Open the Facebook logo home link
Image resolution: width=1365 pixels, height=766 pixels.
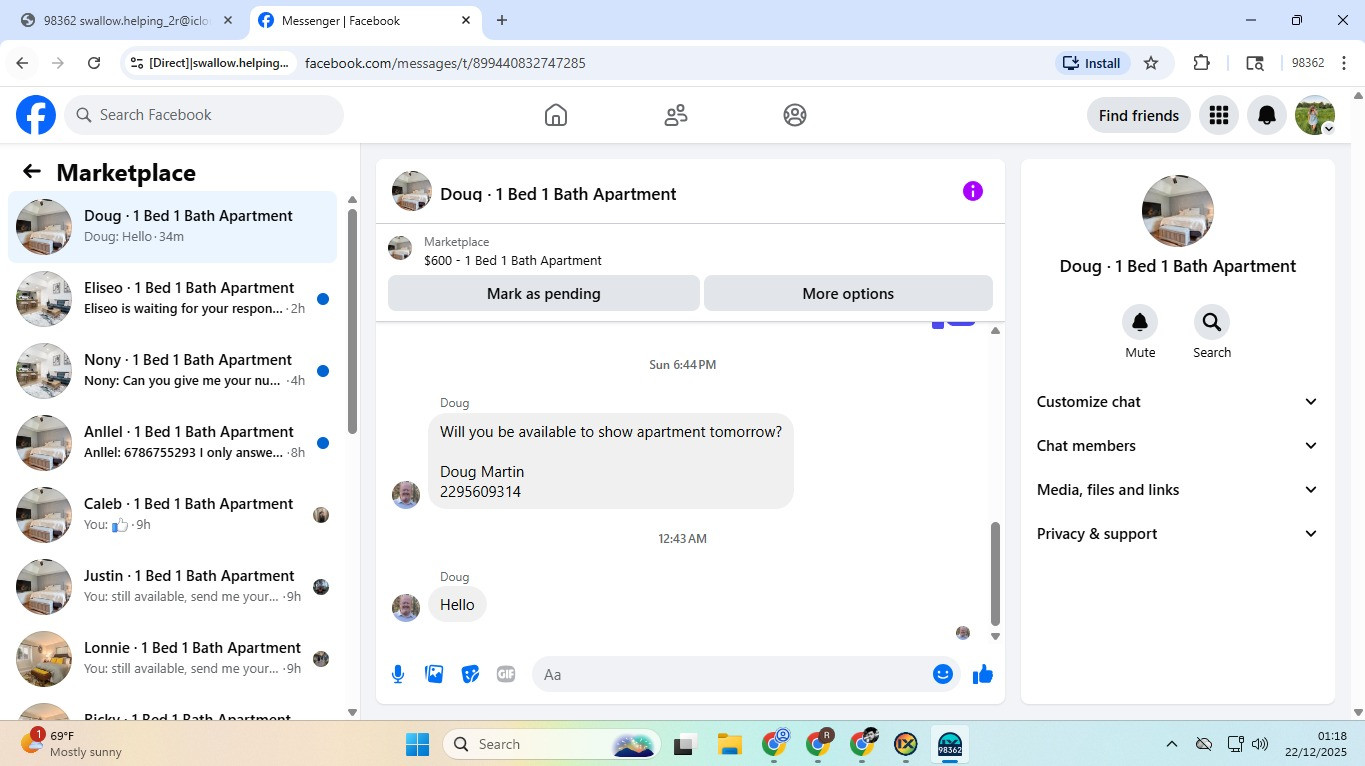[x=36, y=115]
